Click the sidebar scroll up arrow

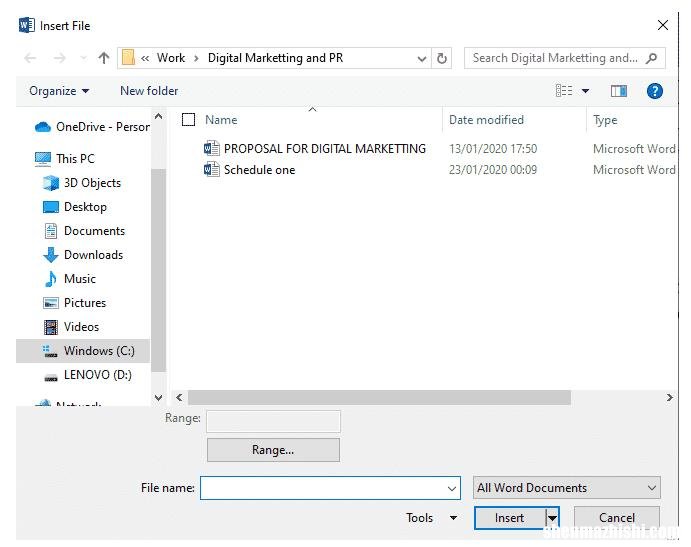159,116
